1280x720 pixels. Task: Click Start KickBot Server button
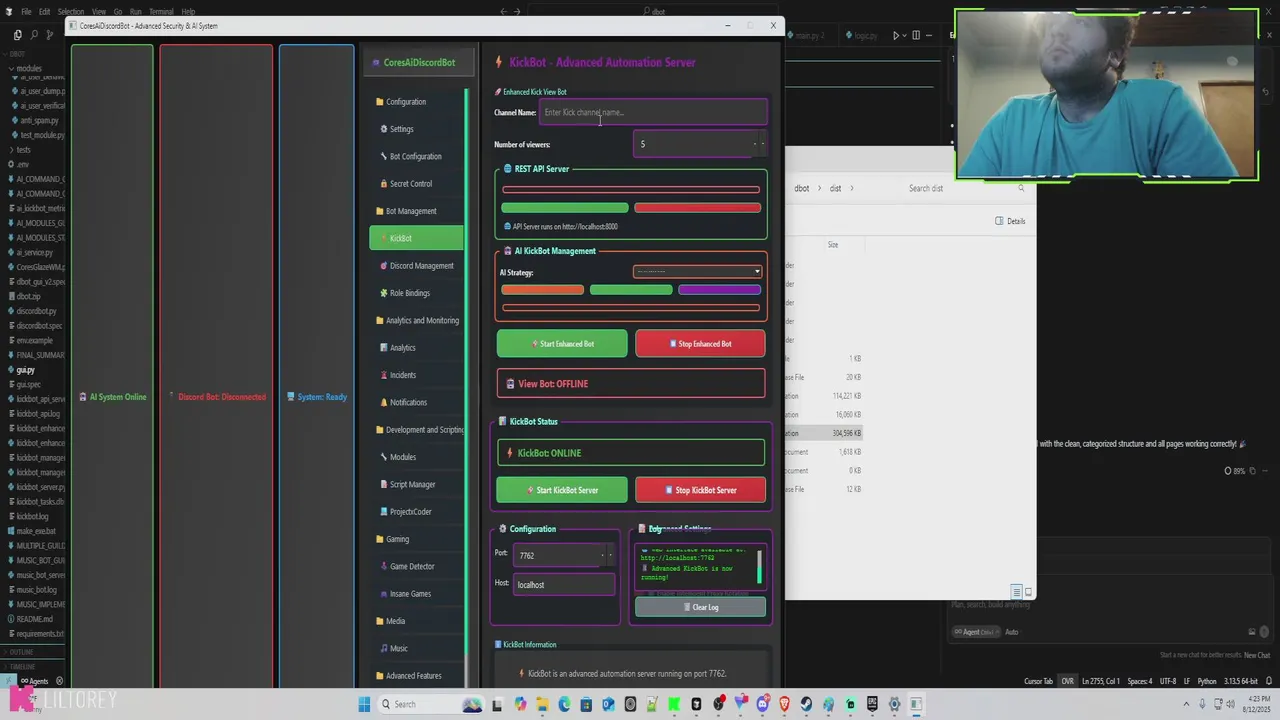tap(562, 490)
